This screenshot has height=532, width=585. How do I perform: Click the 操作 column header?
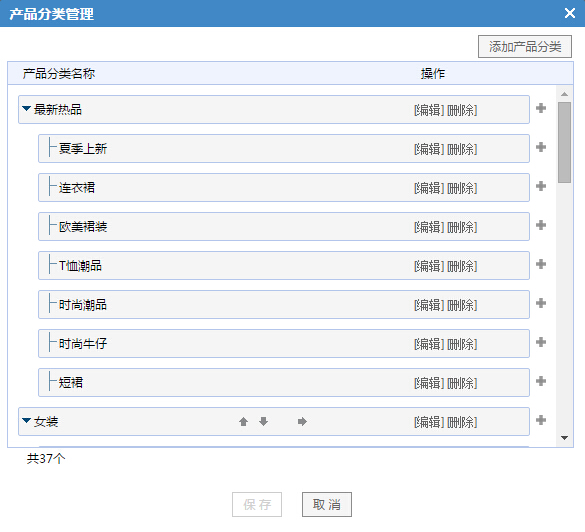(433, 73)
